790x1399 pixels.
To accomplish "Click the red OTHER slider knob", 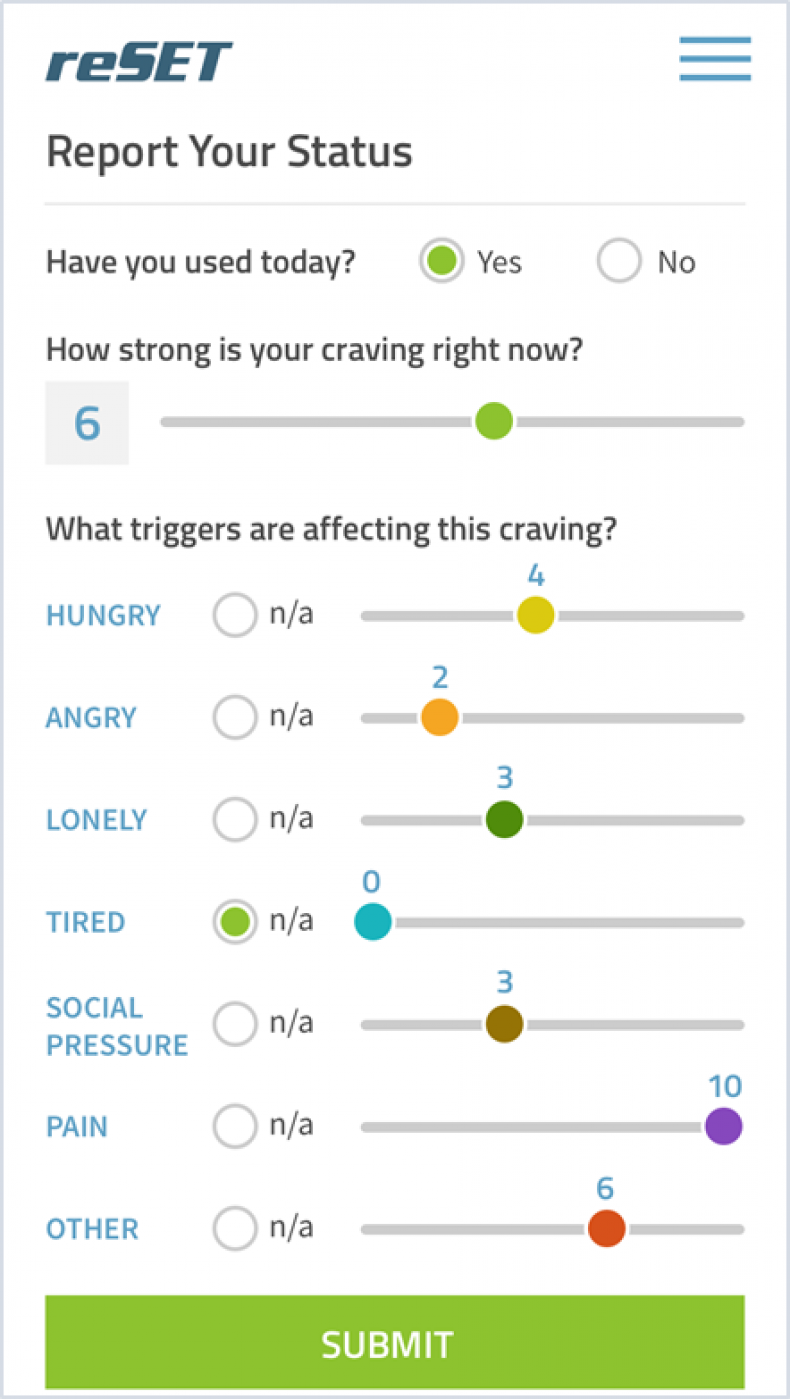I will click(x=606, y=1228).
